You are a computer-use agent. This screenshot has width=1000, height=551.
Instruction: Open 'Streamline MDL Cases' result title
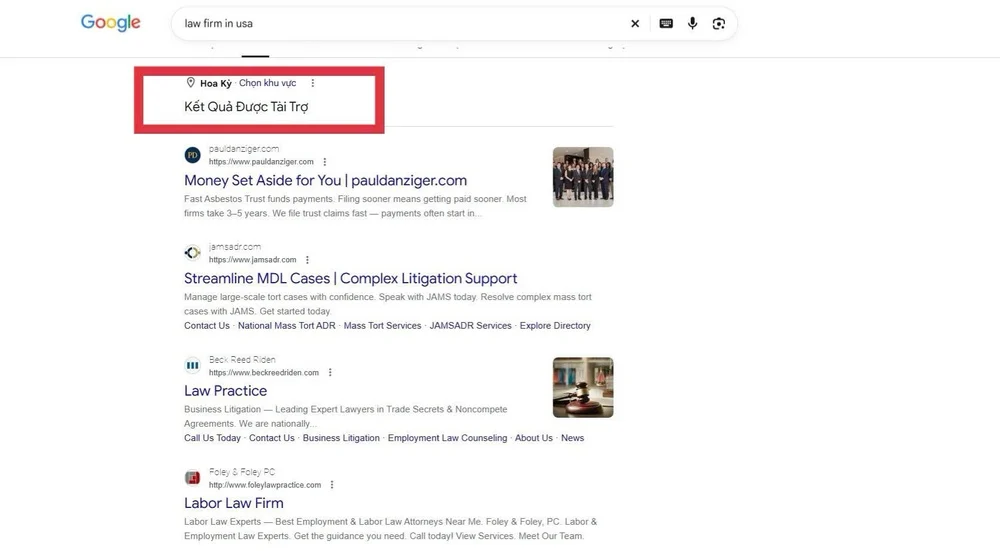pyautogui.click(x=351, y=279)
